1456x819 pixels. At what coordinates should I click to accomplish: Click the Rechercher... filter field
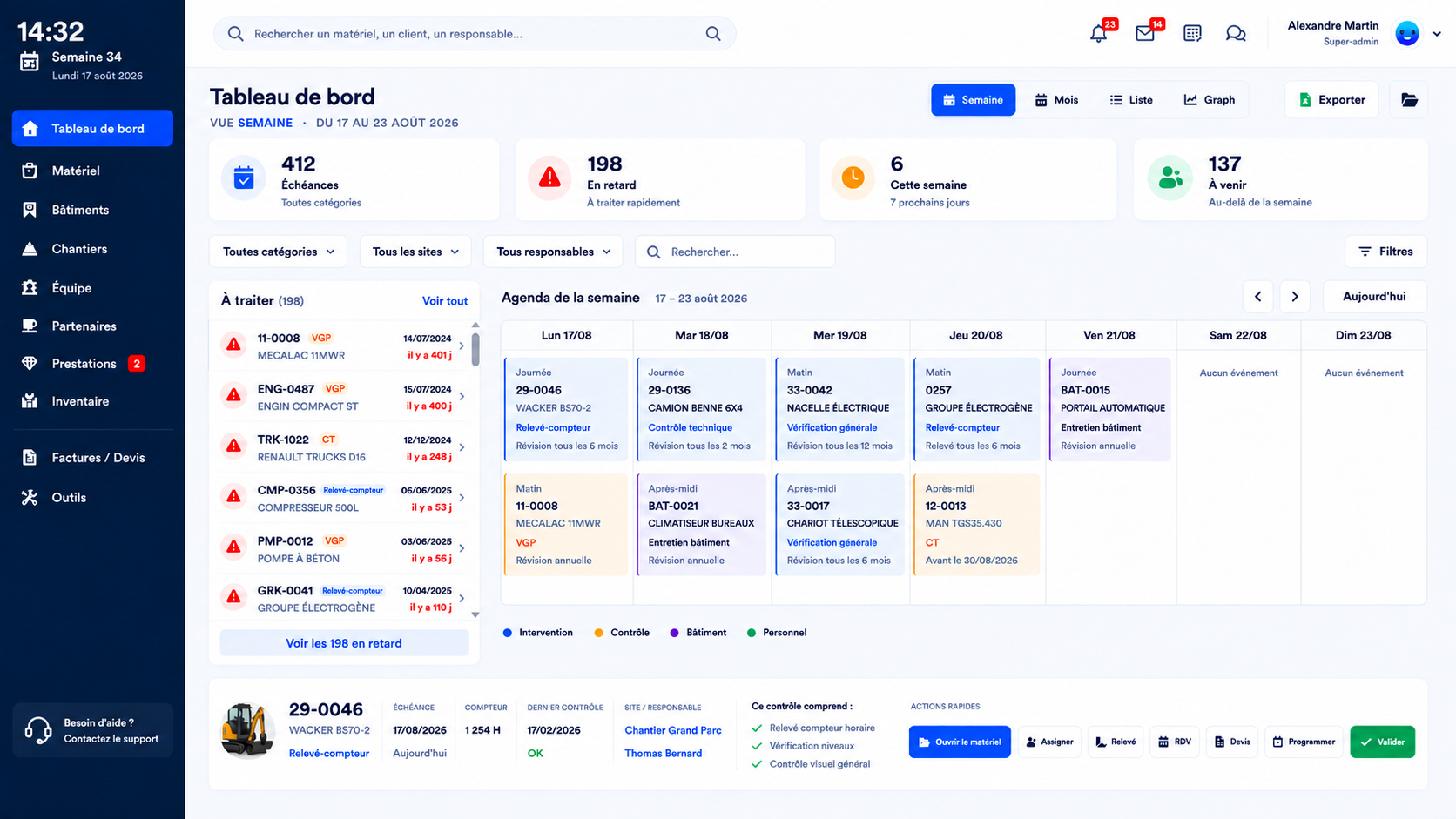(735, 252)
